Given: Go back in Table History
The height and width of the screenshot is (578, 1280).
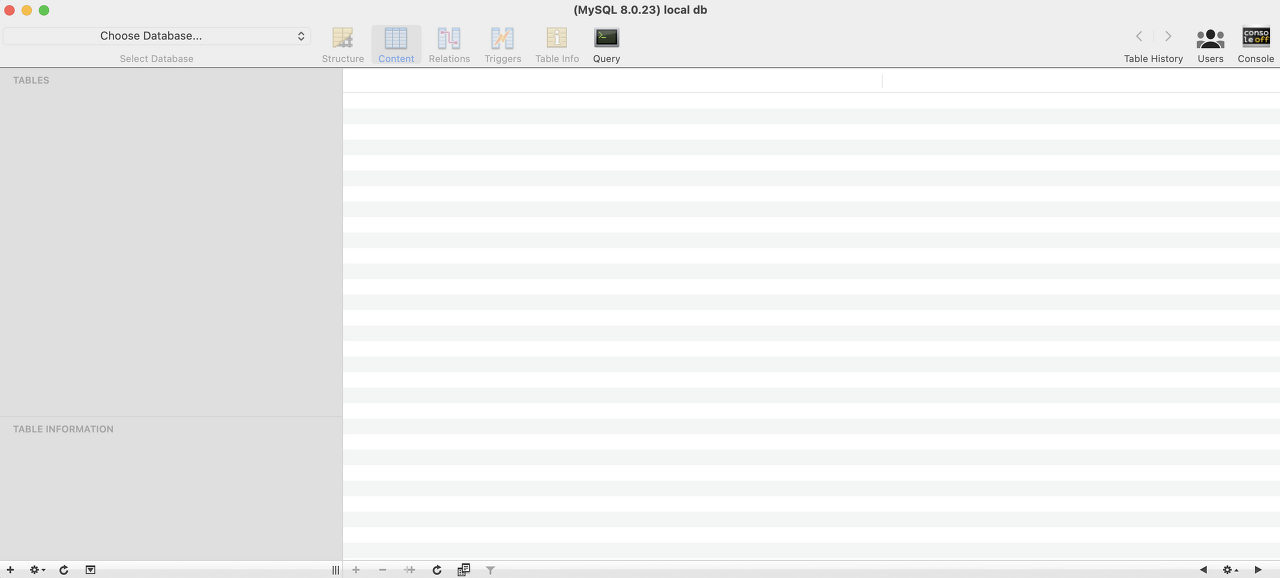Looking at the screenshot, I should pos(1139,36).
